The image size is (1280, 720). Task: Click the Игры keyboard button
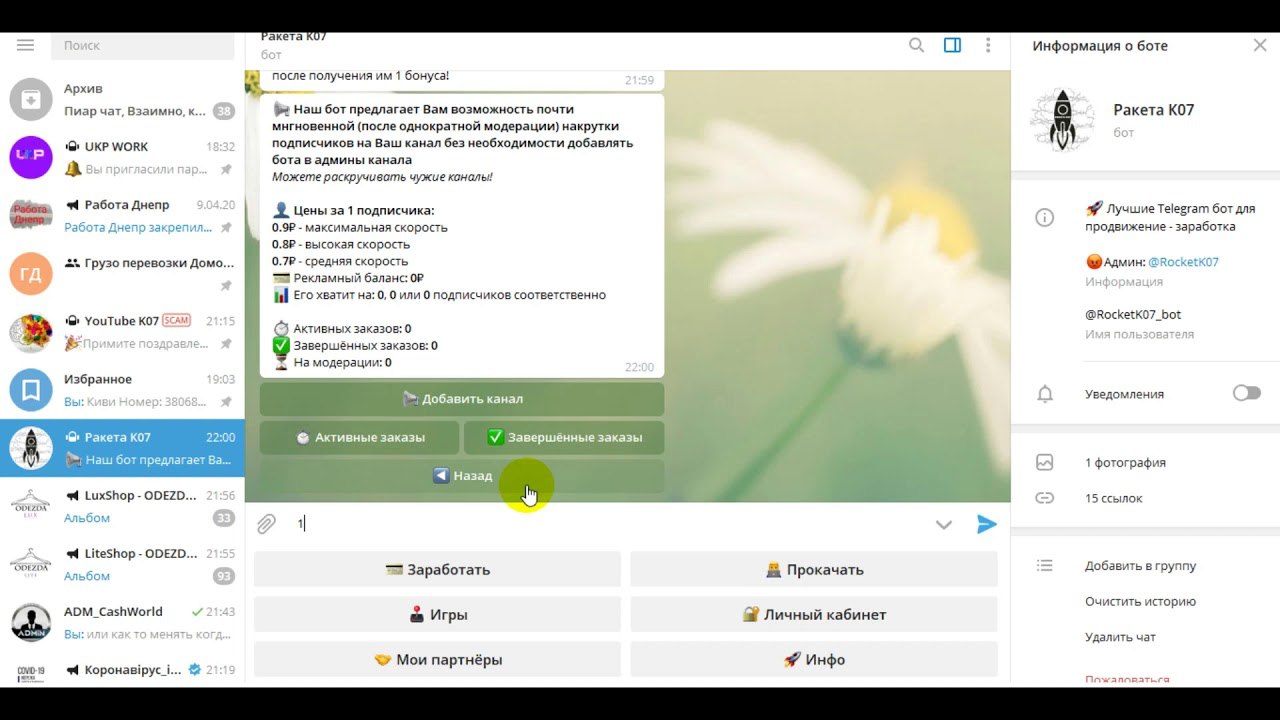coord(437,614)
